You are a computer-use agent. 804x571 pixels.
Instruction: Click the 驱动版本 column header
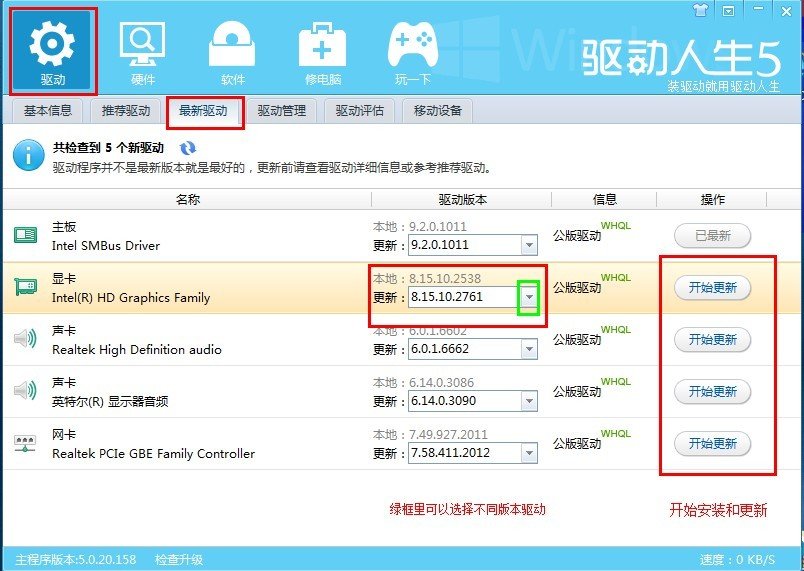462,199
